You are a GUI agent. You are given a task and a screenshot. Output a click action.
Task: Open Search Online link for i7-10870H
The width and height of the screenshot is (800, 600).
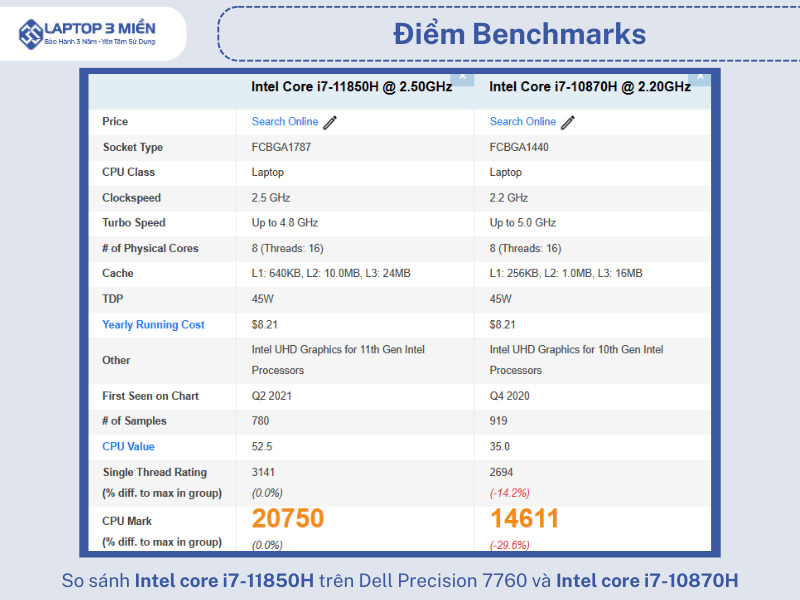pos(523,122)
